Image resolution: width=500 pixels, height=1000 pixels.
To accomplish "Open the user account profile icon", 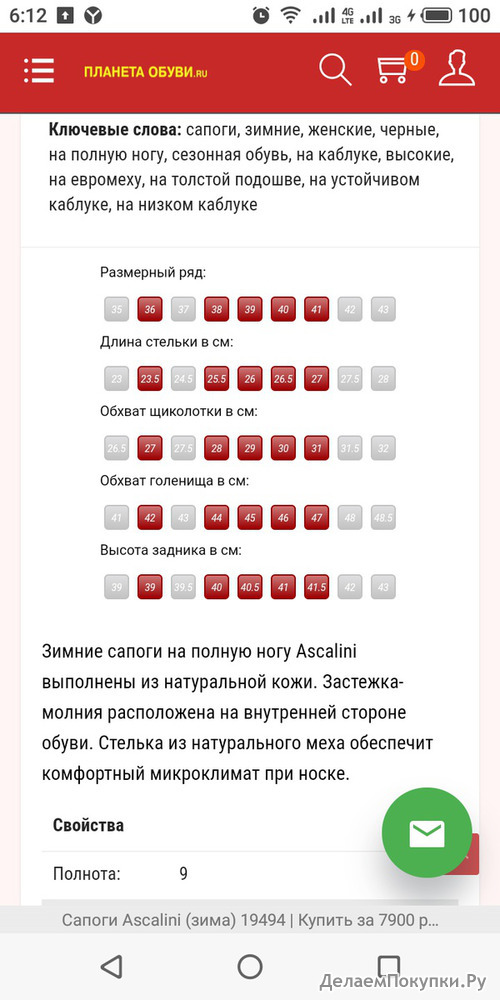I will [x=457, y=68].
